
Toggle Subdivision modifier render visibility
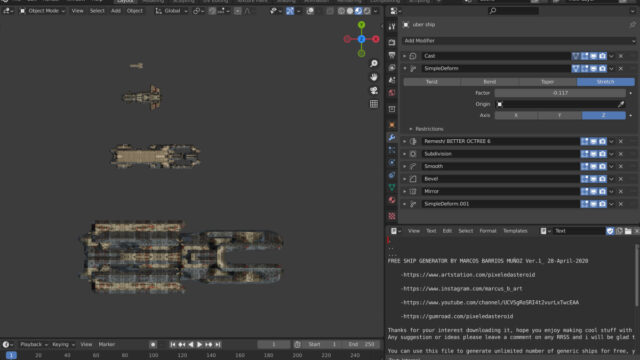tap(602, 154)
